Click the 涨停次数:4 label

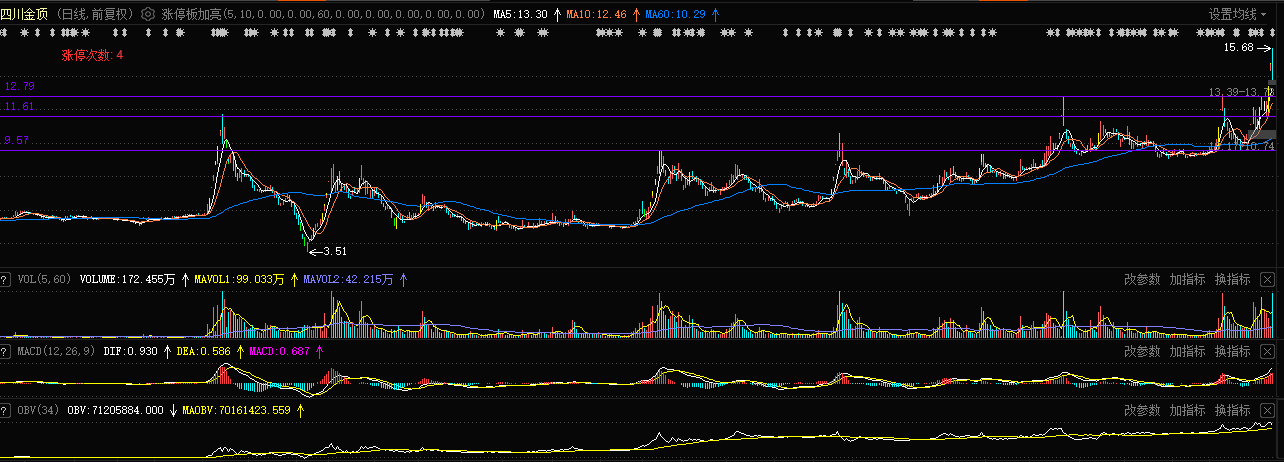click(x=92, y=54)
